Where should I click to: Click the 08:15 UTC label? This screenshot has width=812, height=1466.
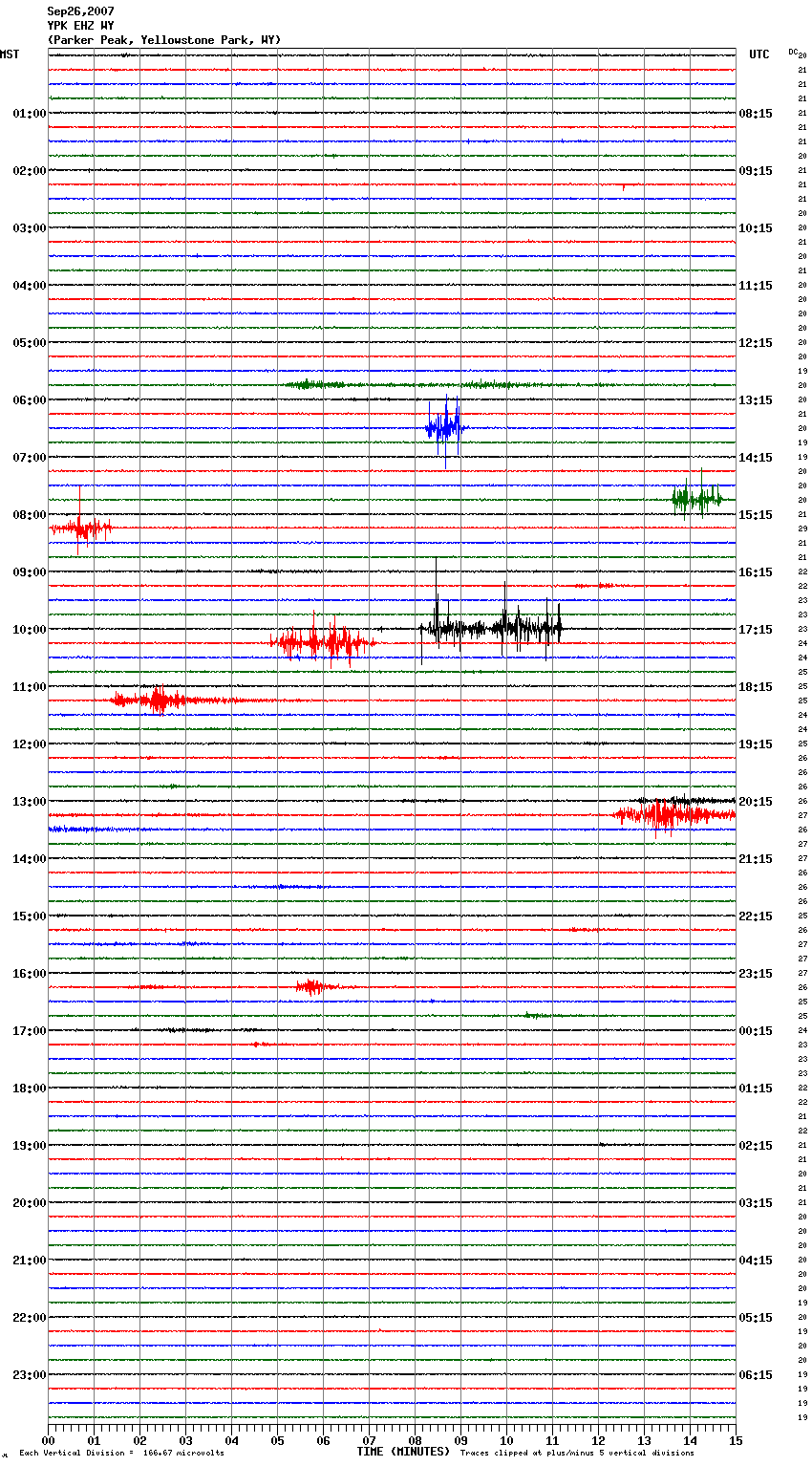756,114
